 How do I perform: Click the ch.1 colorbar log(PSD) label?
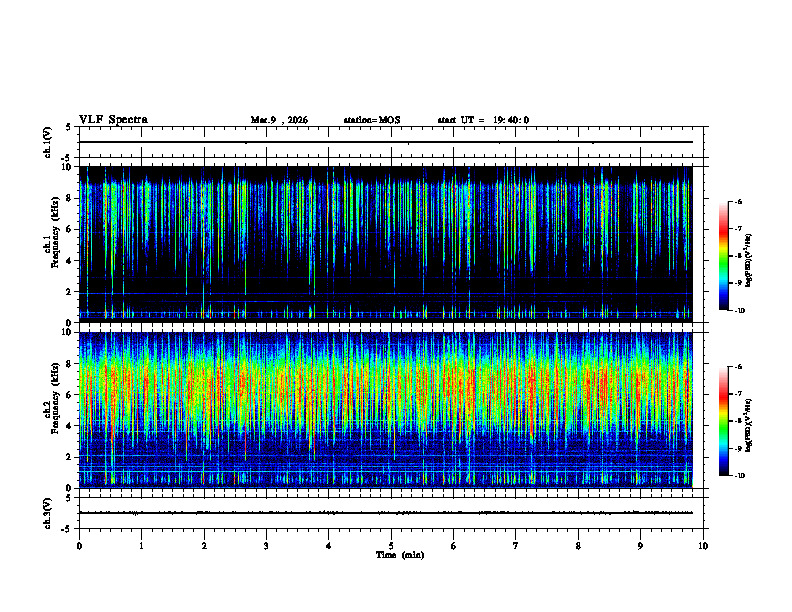point(749,260)
